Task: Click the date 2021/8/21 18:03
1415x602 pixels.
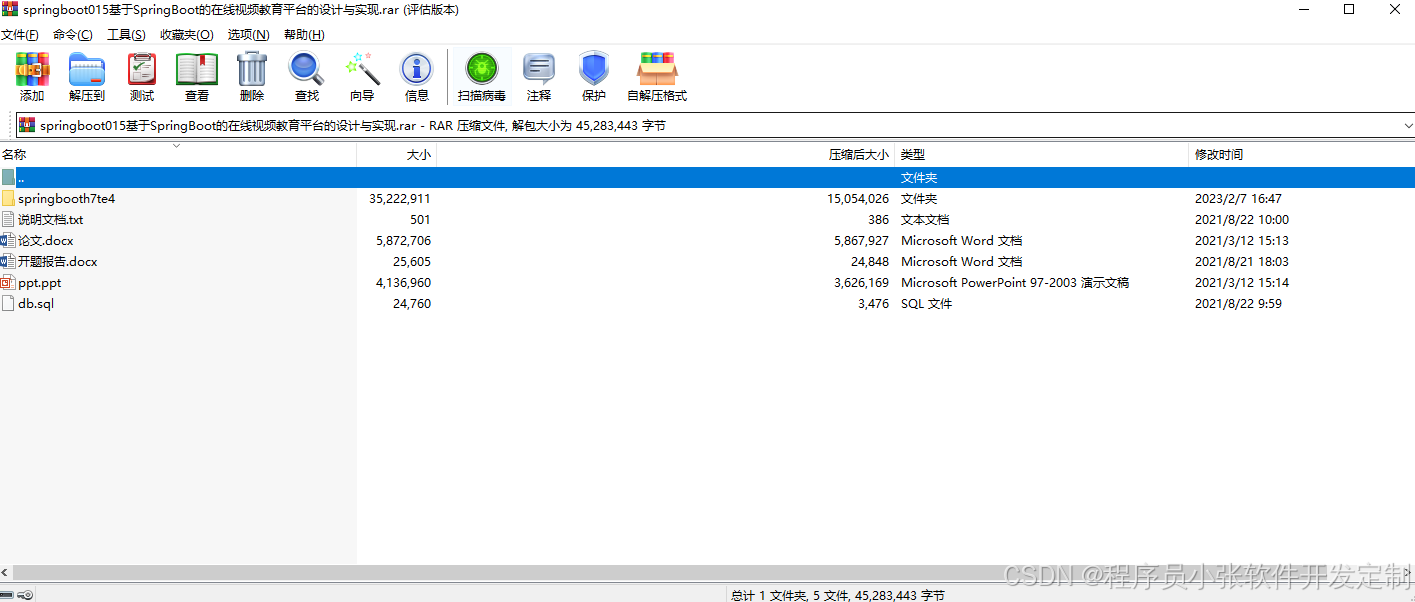Action: pyautogui.click(x=1242, y=261)
